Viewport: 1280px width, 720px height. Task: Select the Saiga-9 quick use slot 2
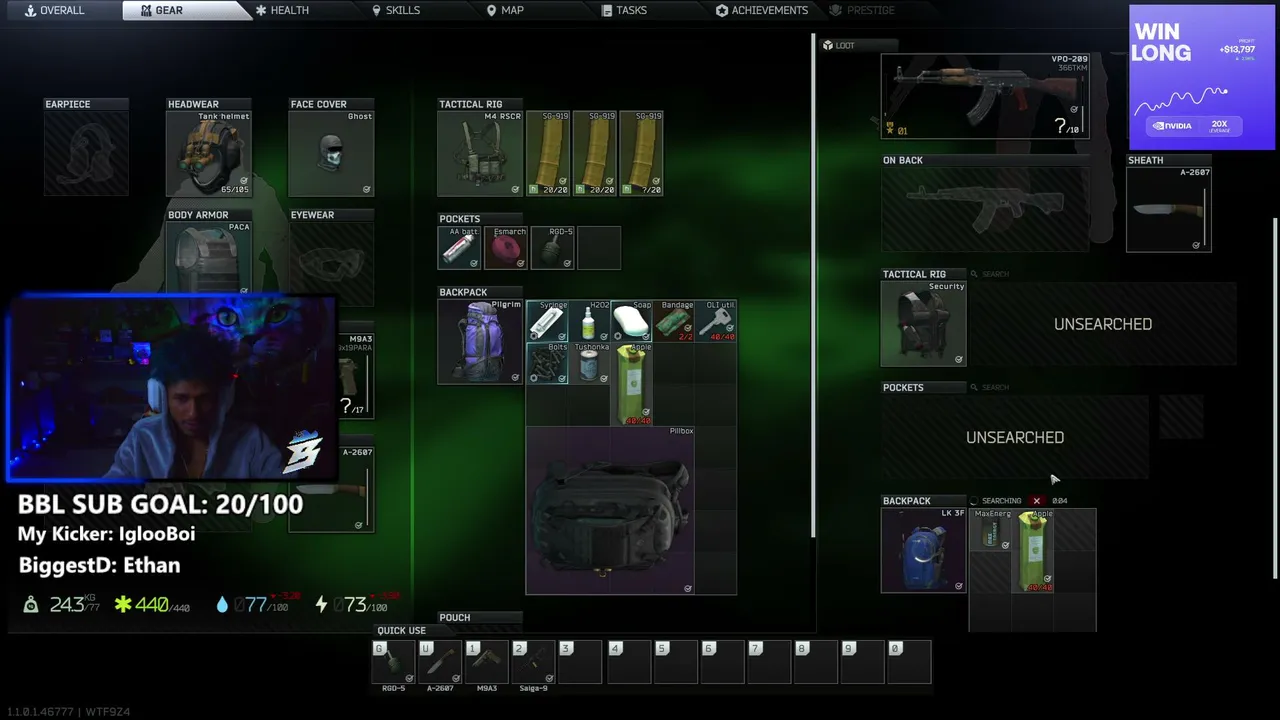(x=534, y=662)
